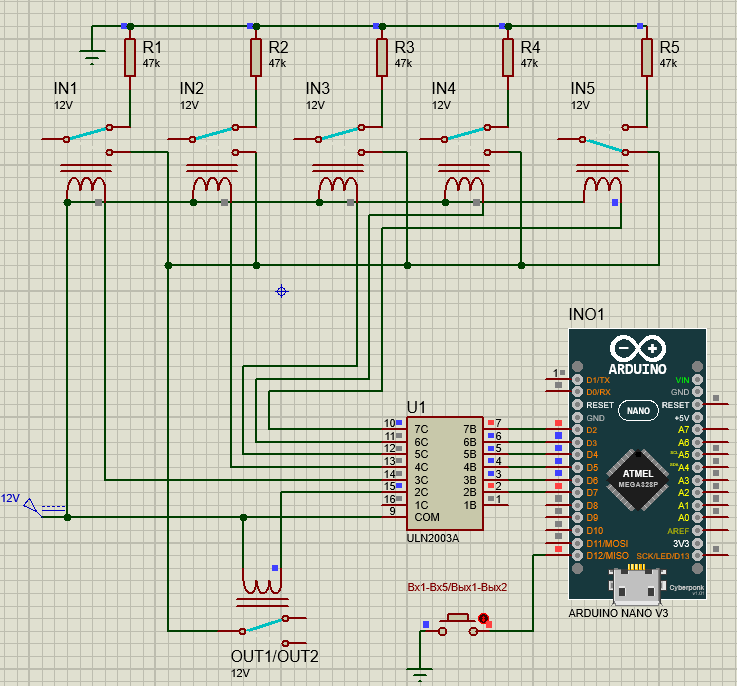737x686 pixels.
Task: Click Arduino pin SCK/LED/D13
Action: point(697,556)
